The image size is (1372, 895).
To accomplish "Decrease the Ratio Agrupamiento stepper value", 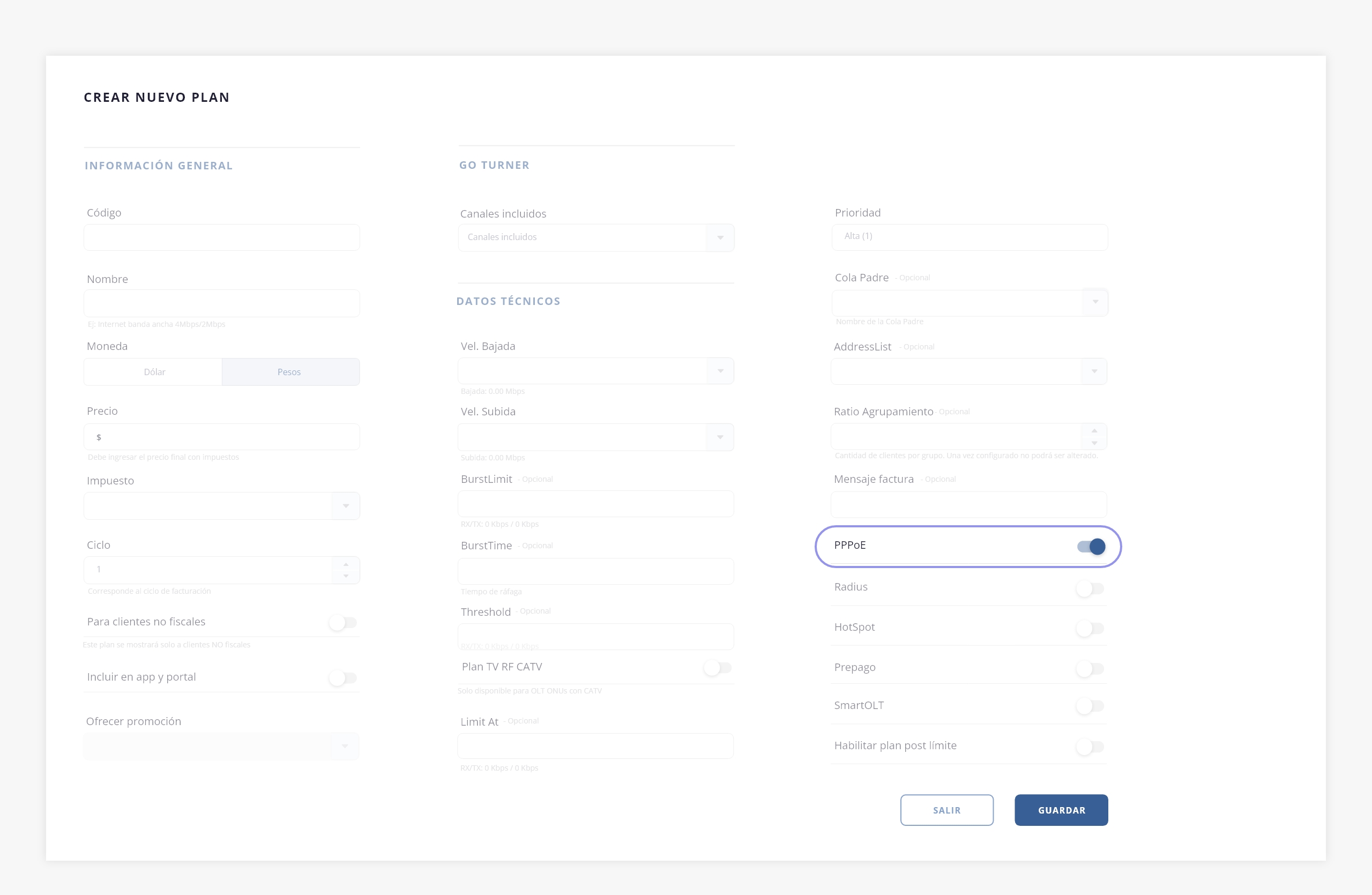I will (x=1094, y=443).
